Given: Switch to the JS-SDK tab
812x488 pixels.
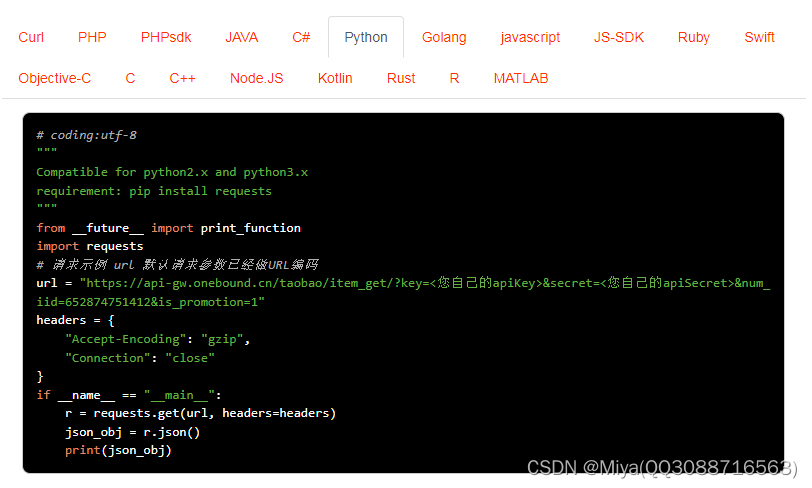Looking at the screenshot, I should (x=619, y=37).
